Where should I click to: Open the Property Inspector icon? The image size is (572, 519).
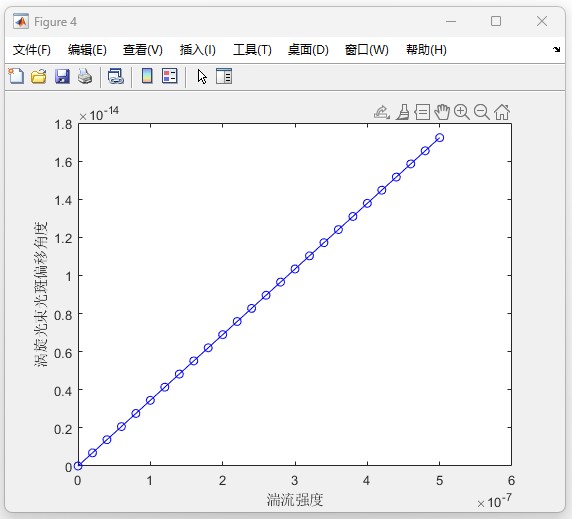click(x=224, y=76)
